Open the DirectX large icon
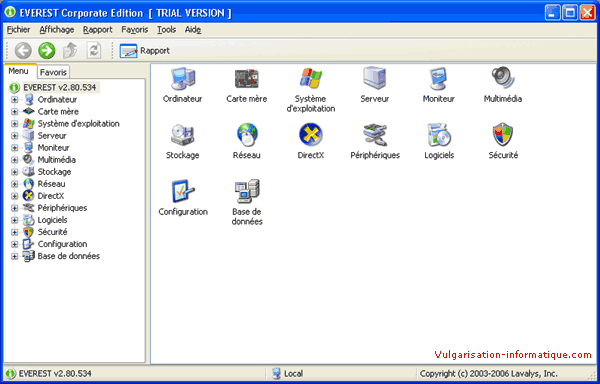 311,135
